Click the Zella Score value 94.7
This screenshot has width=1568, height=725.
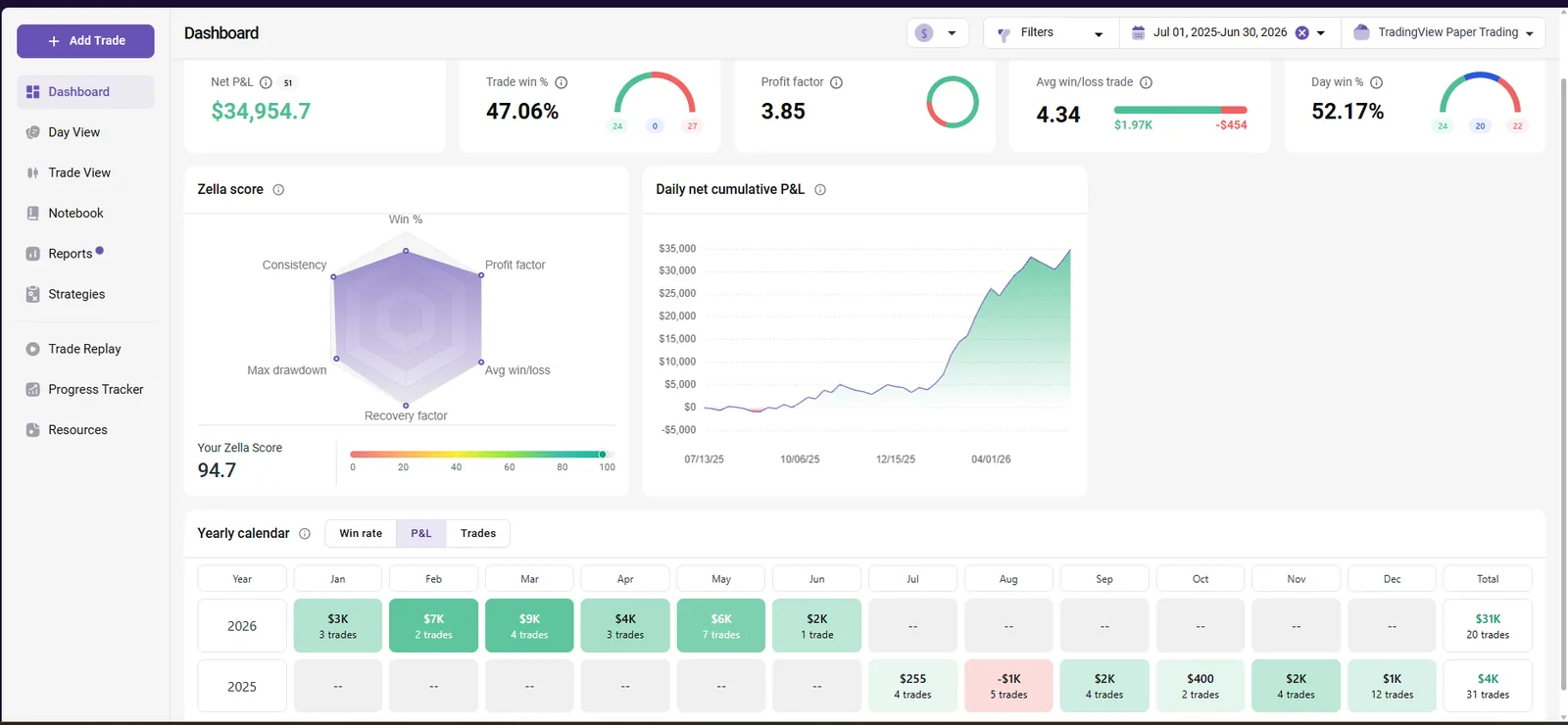217,470
